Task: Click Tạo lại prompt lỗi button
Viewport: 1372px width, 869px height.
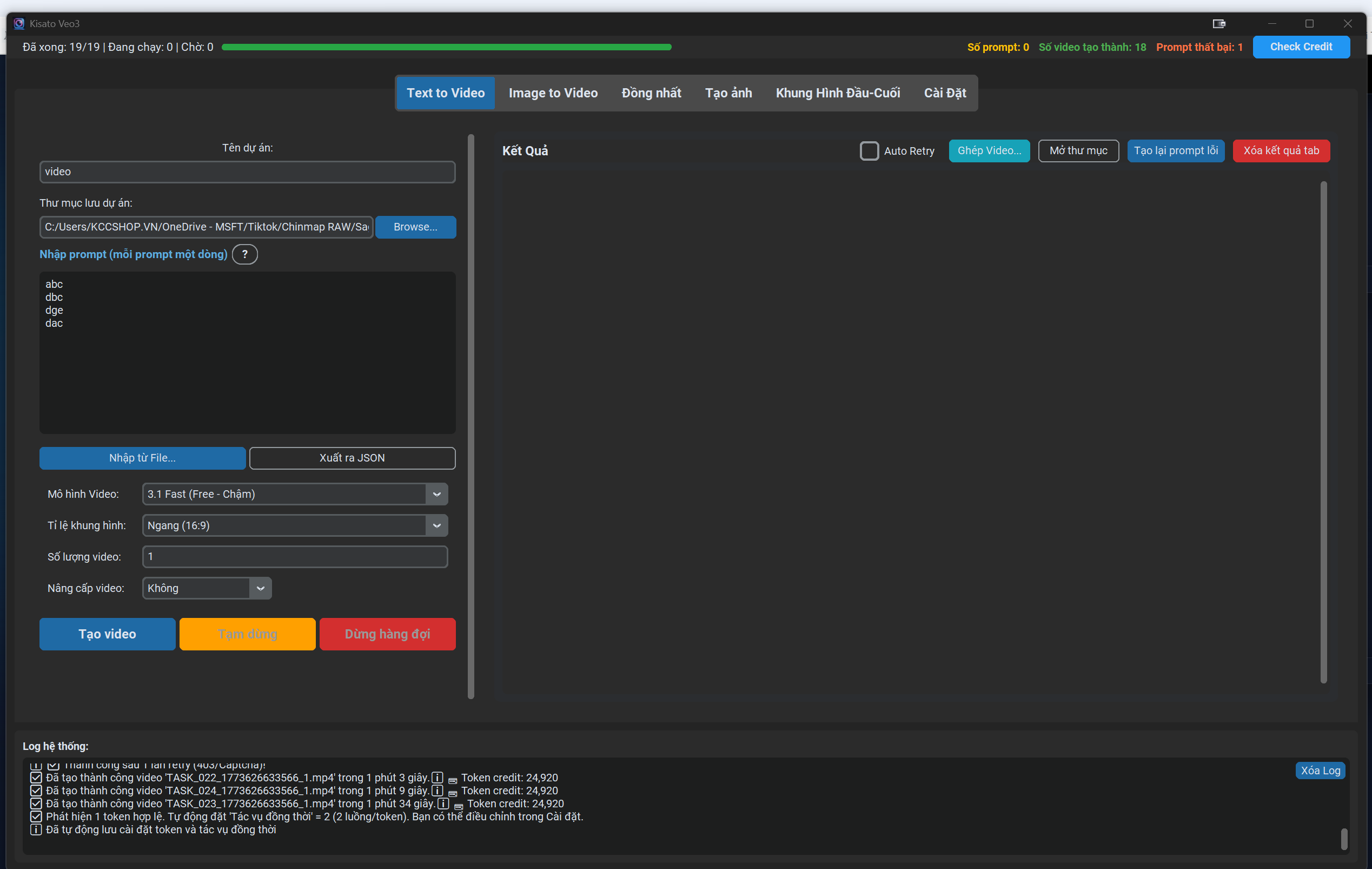Action: [1176, 151]
